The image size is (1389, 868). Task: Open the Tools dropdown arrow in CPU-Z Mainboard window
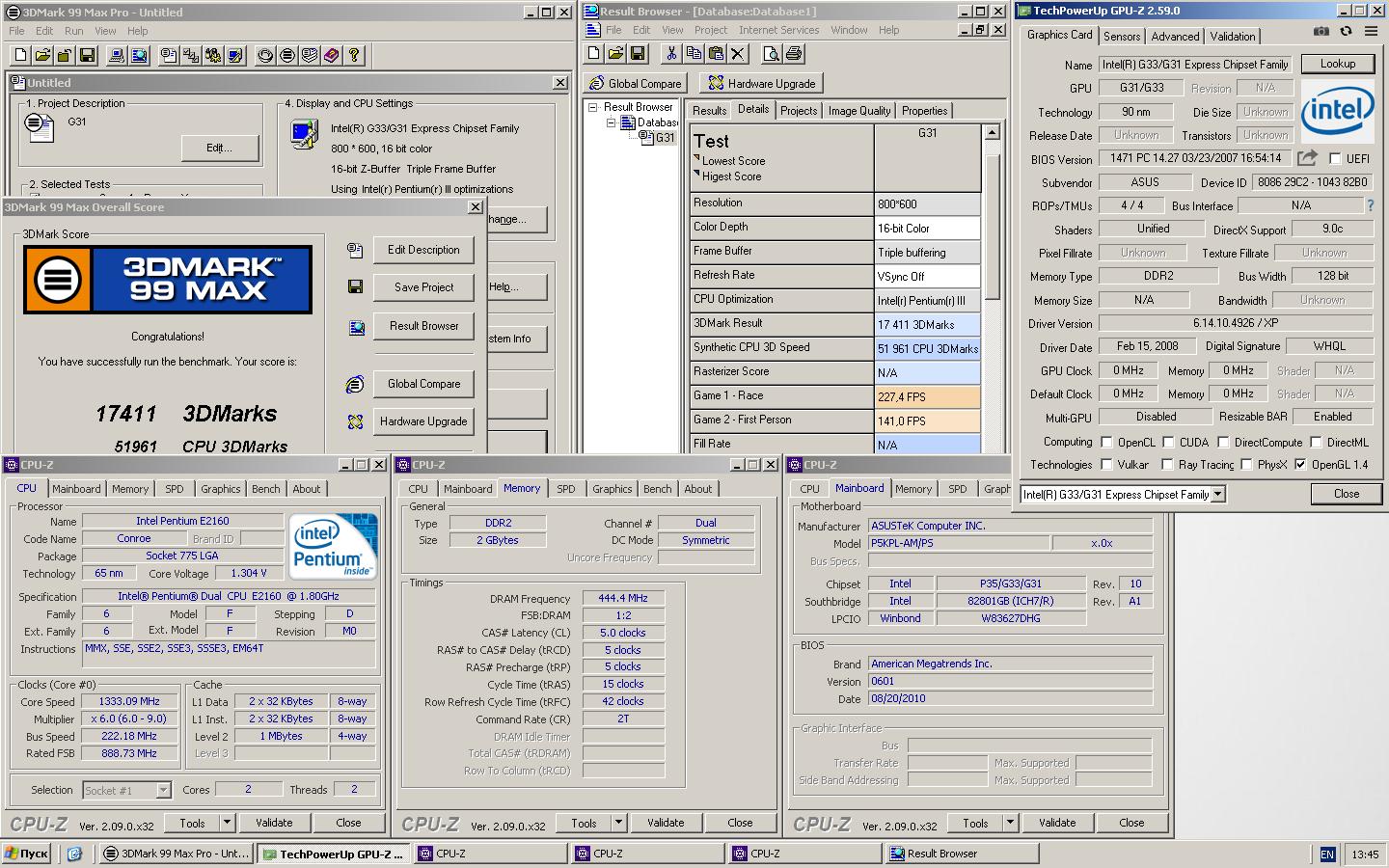[1011, 823]
